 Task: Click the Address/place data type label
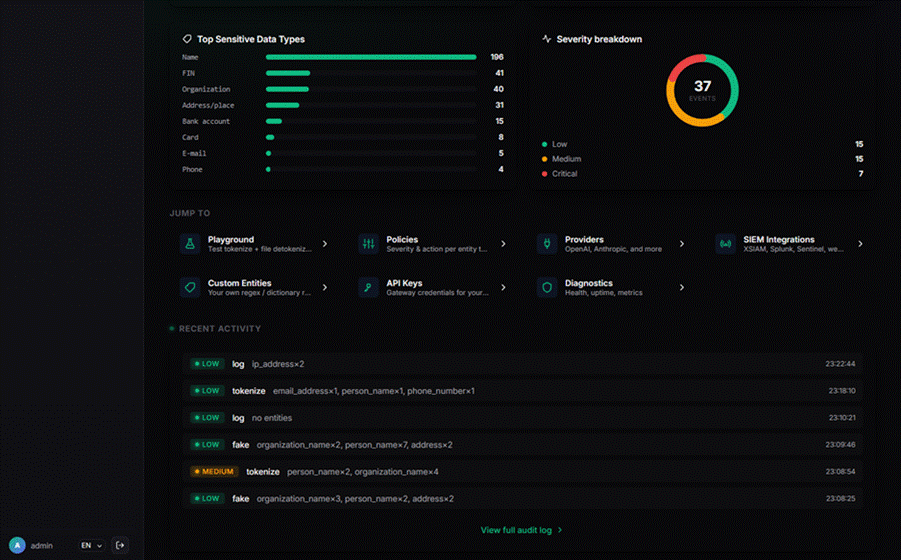(208, 105)
